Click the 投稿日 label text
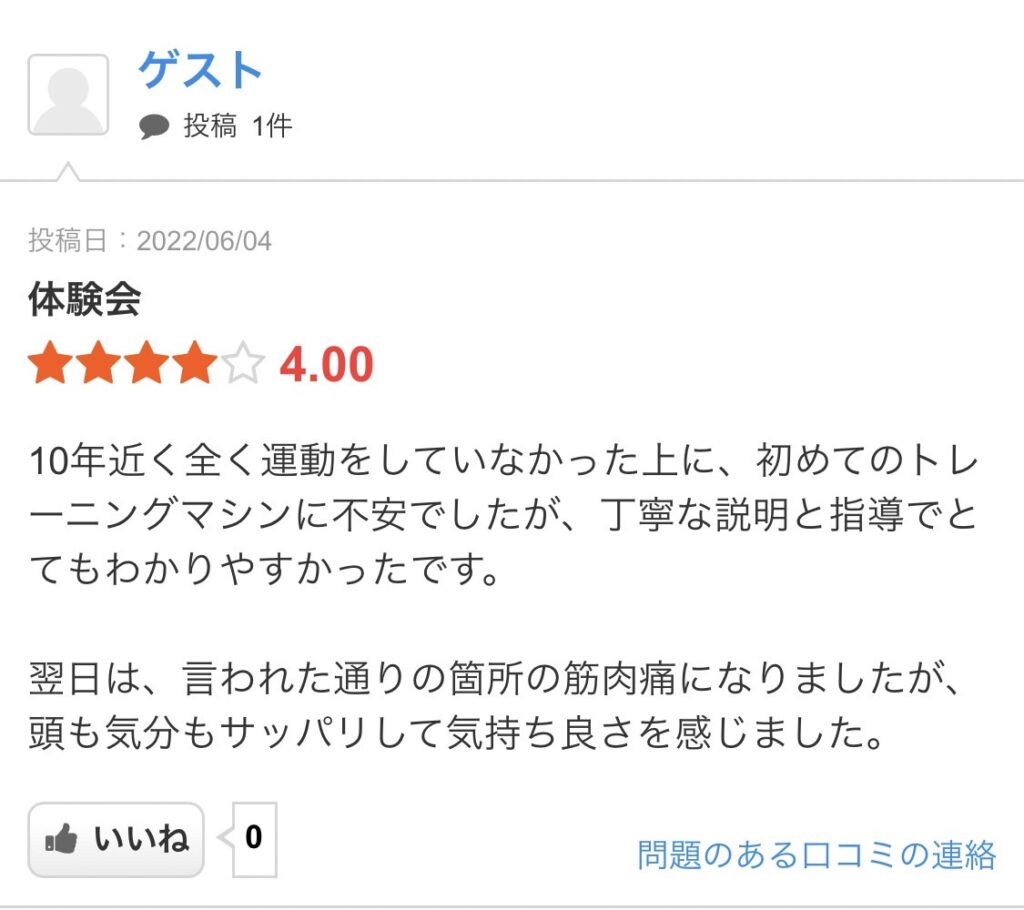The width and height of the screenshot is (1024, 910). 67,240
